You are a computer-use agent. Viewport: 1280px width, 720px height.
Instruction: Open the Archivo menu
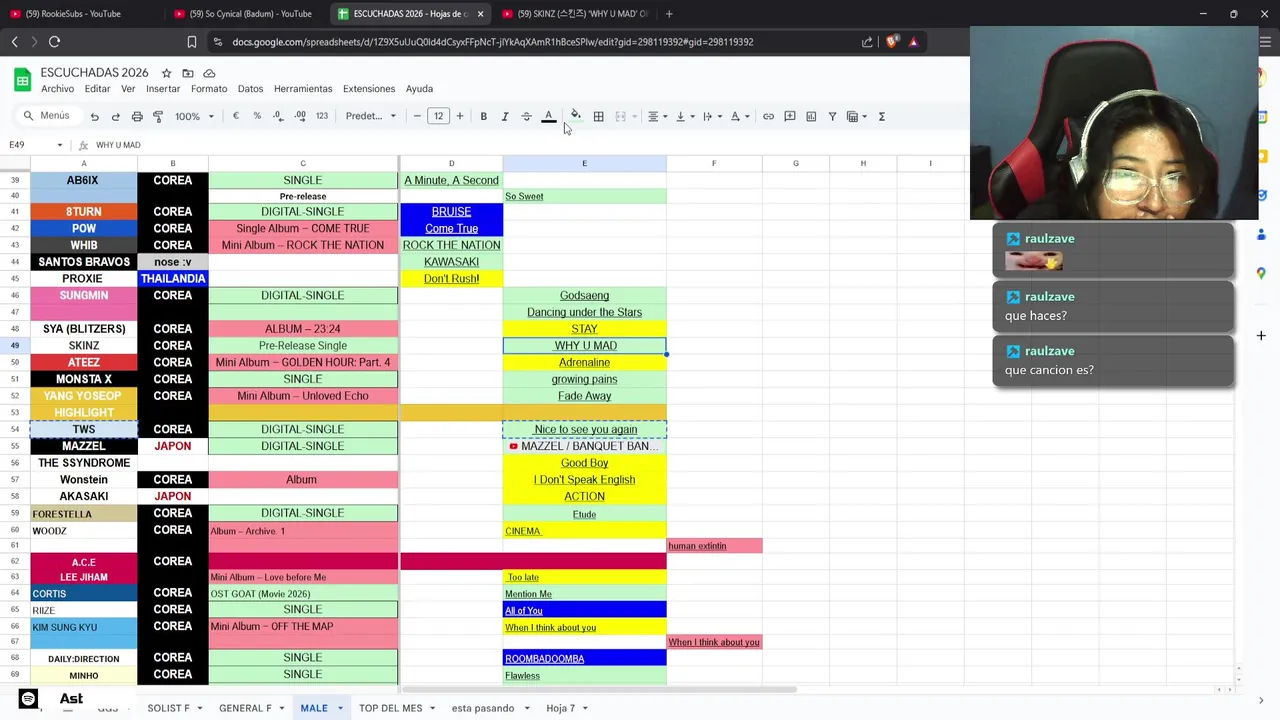point(57,89)
